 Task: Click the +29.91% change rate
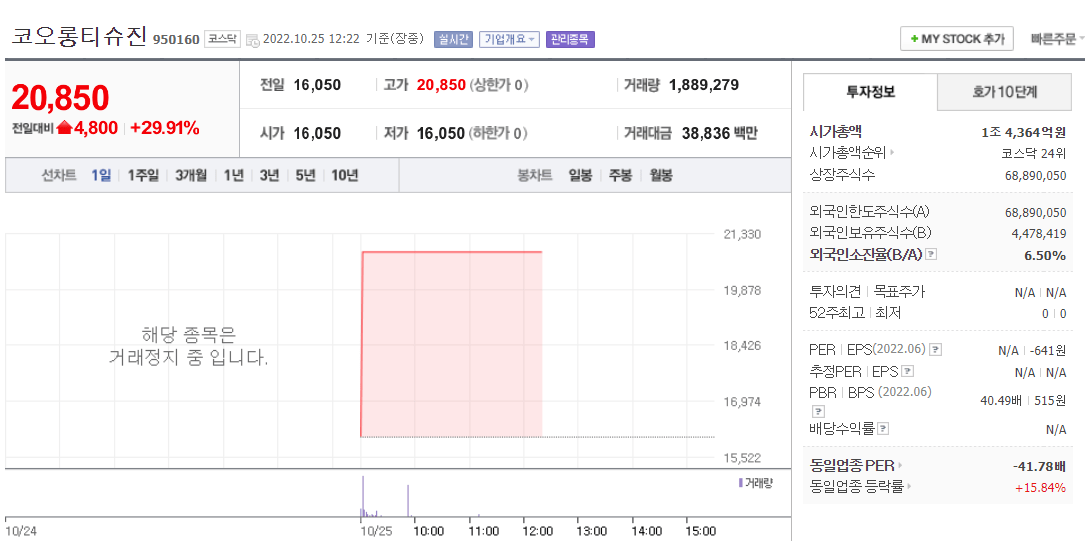(x=165, y=127)
